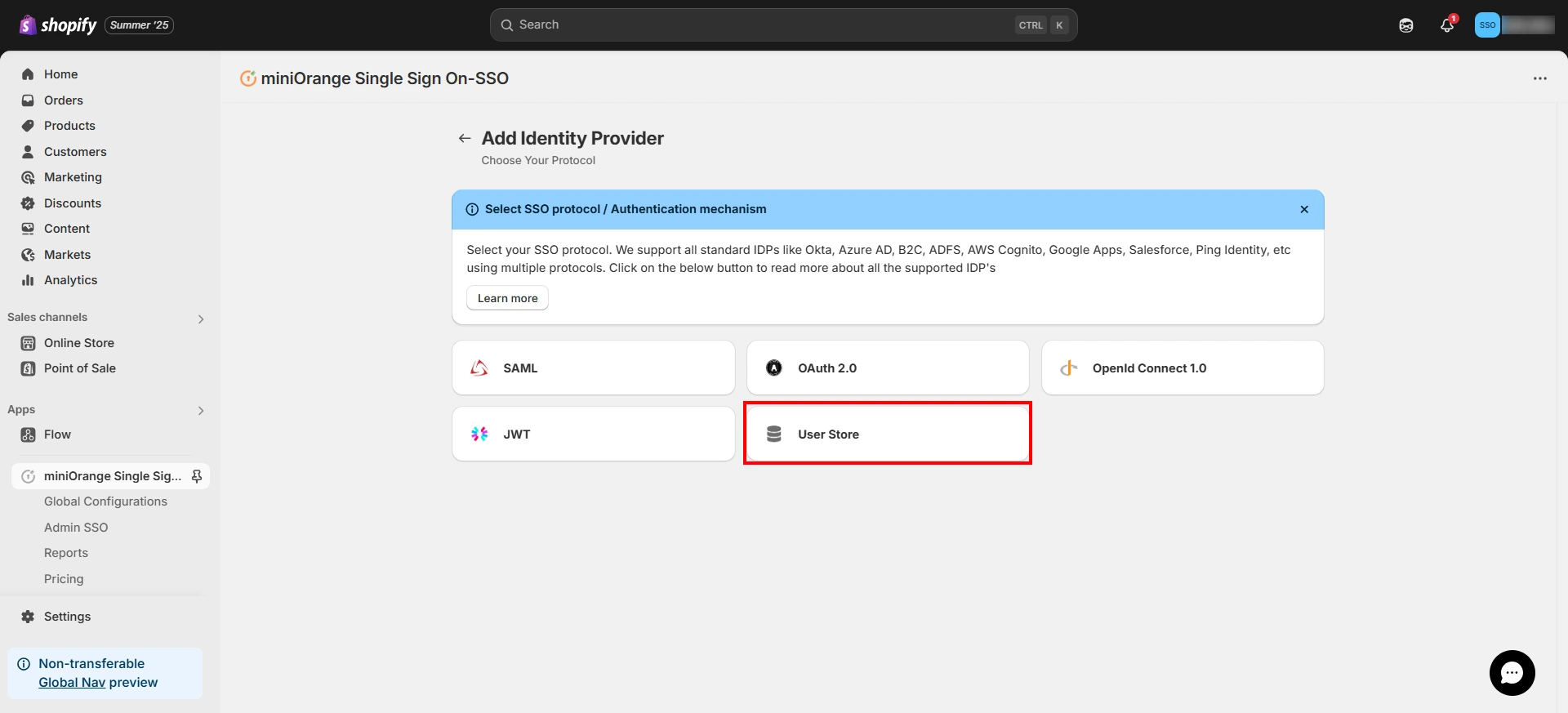The height and width of the screenshot is (713, 1568).
Task: Click the Search input field
Action: point(783,25)
